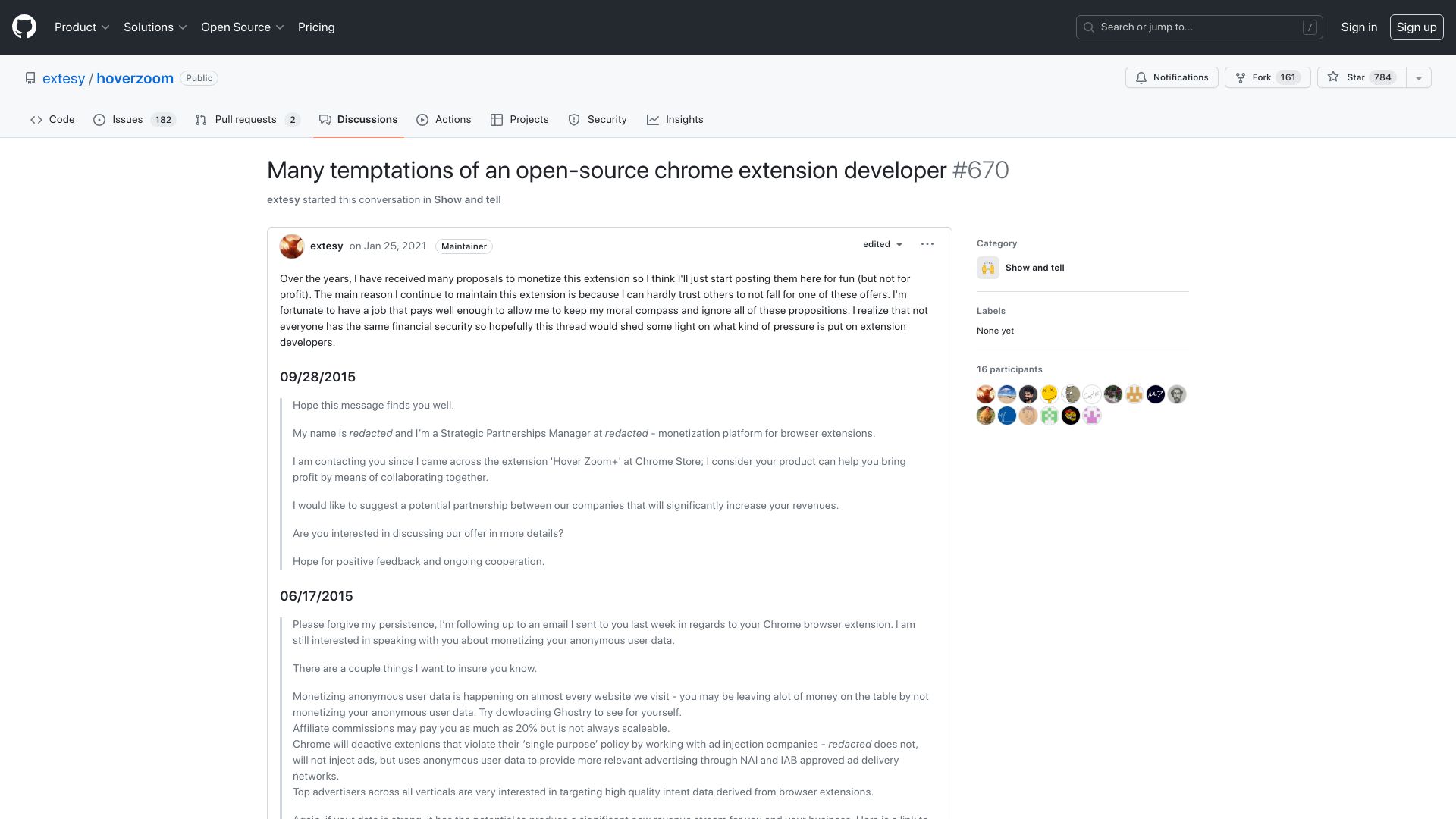
Task: Click the Notifications bell button
Action: [x=1172, y=77]
